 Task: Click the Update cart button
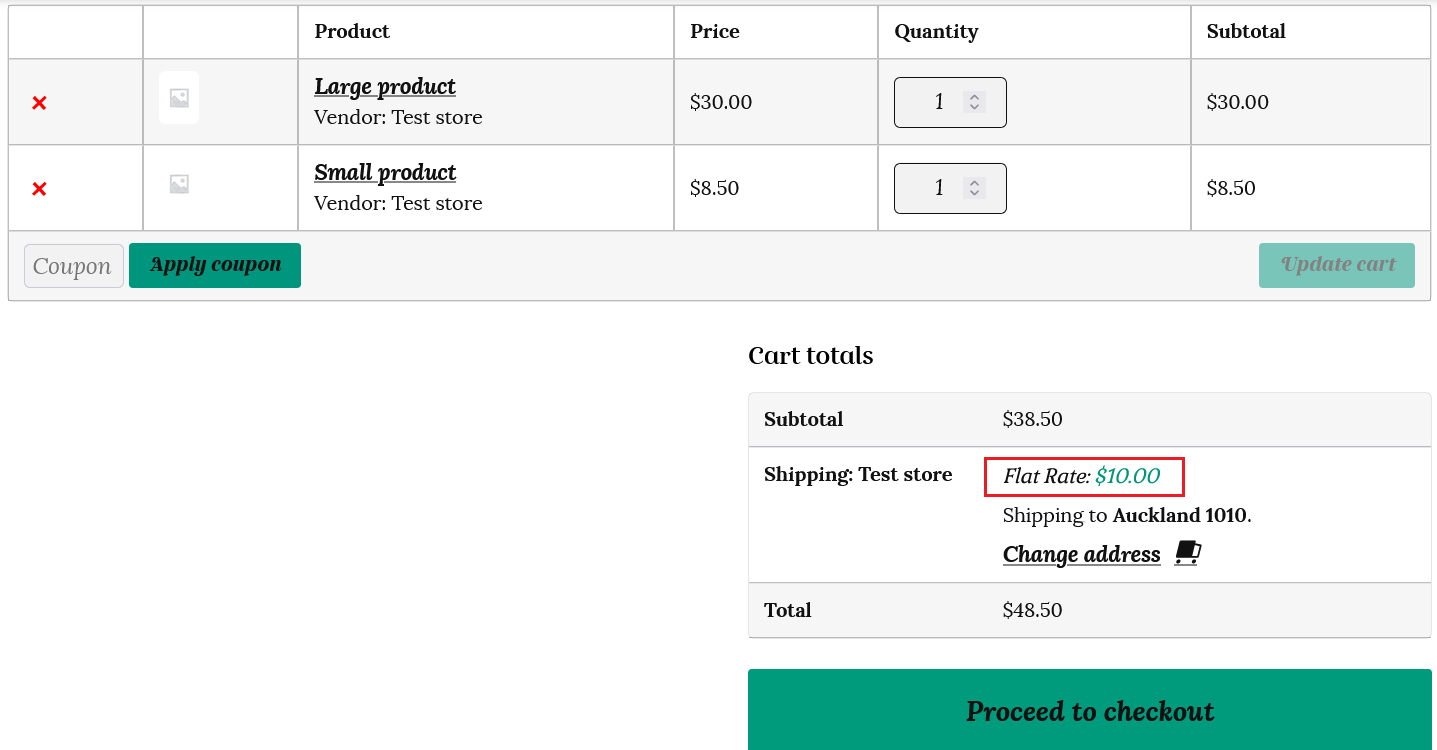click(1336, 265)
